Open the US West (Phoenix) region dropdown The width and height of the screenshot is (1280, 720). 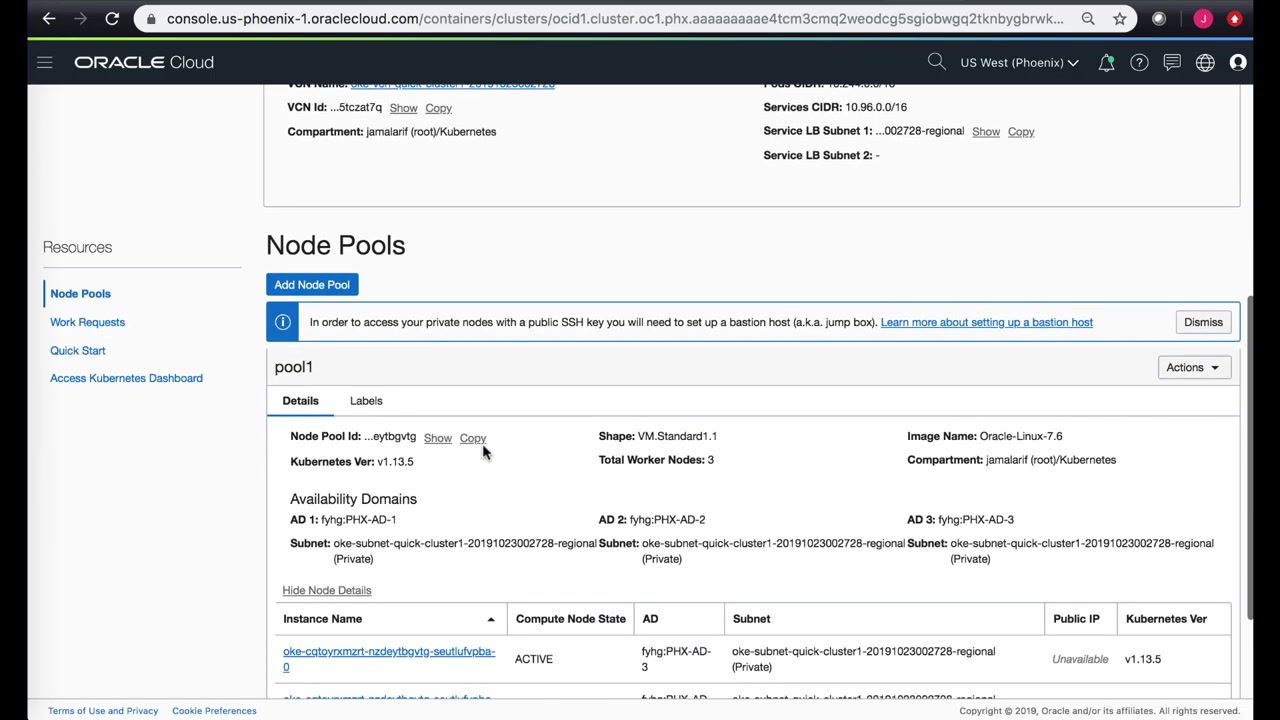[1019, 62]
